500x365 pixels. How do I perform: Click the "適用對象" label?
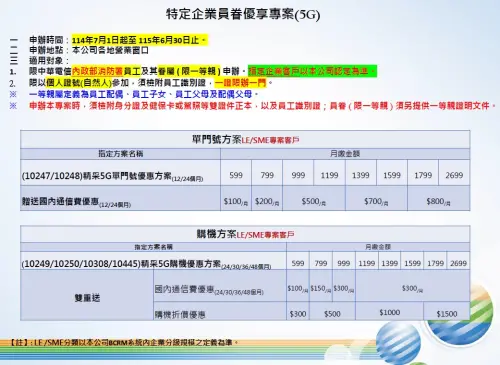(46, 61)
